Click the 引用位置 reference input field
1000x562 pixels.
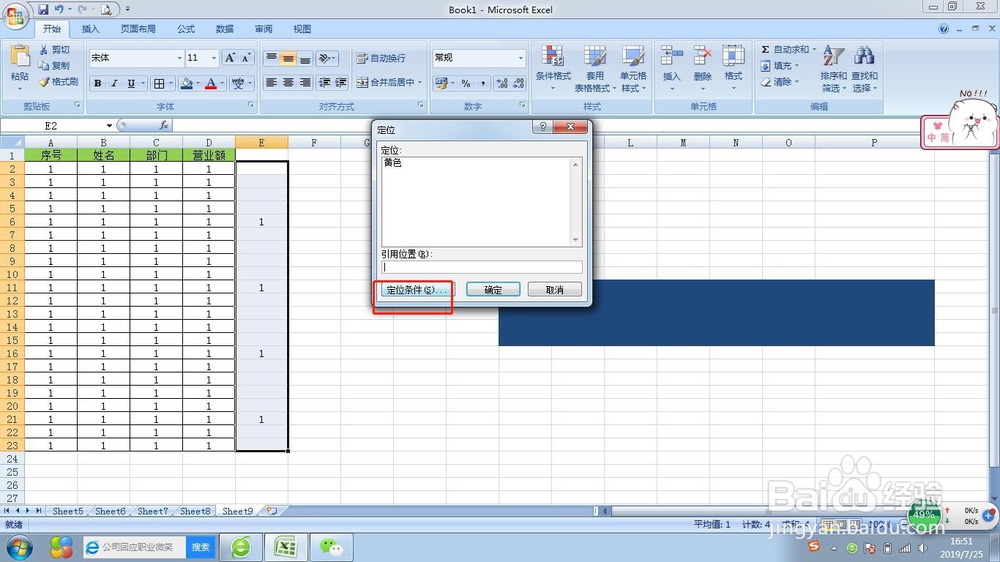click(x=482, y=267)
